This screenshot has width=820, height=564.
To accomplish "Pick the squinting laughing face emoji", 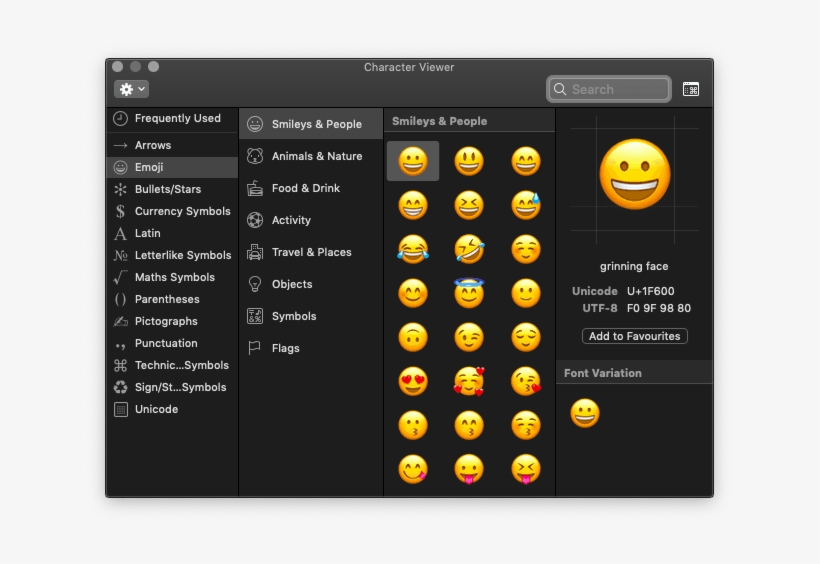I will (x=469, y=205).
